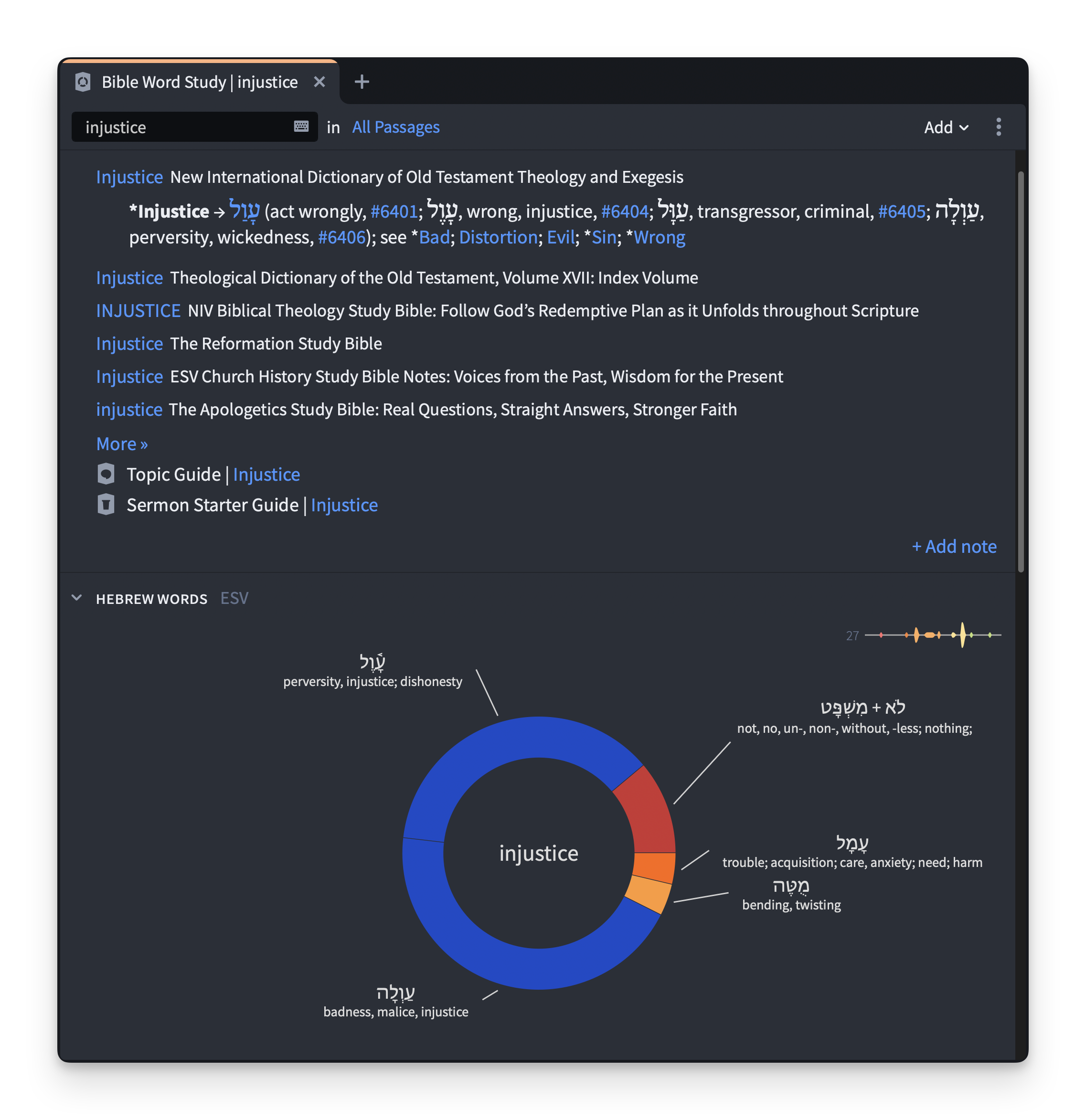Viewport: 1086px width, 1120px height.
Task: Click the light orange ring chart segment
Action: [x=648, y=893]
